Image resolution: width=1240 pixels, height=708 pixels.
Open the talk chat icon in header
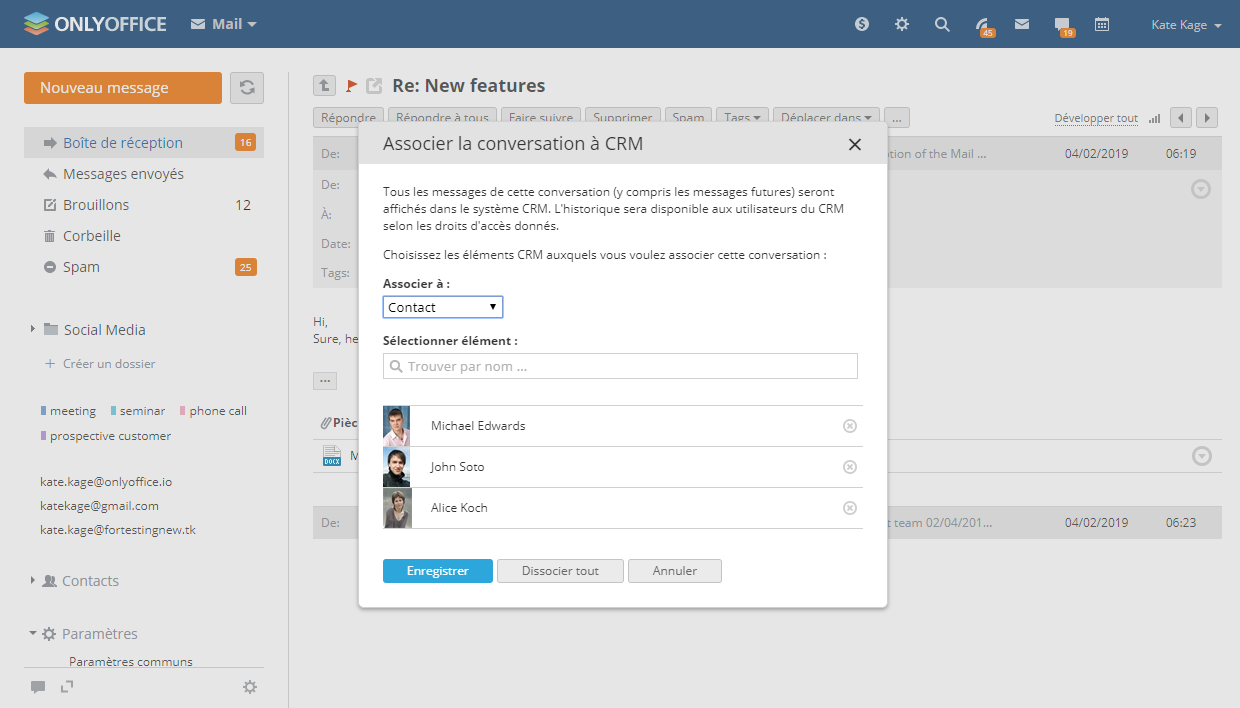[x=1062, y=24]
